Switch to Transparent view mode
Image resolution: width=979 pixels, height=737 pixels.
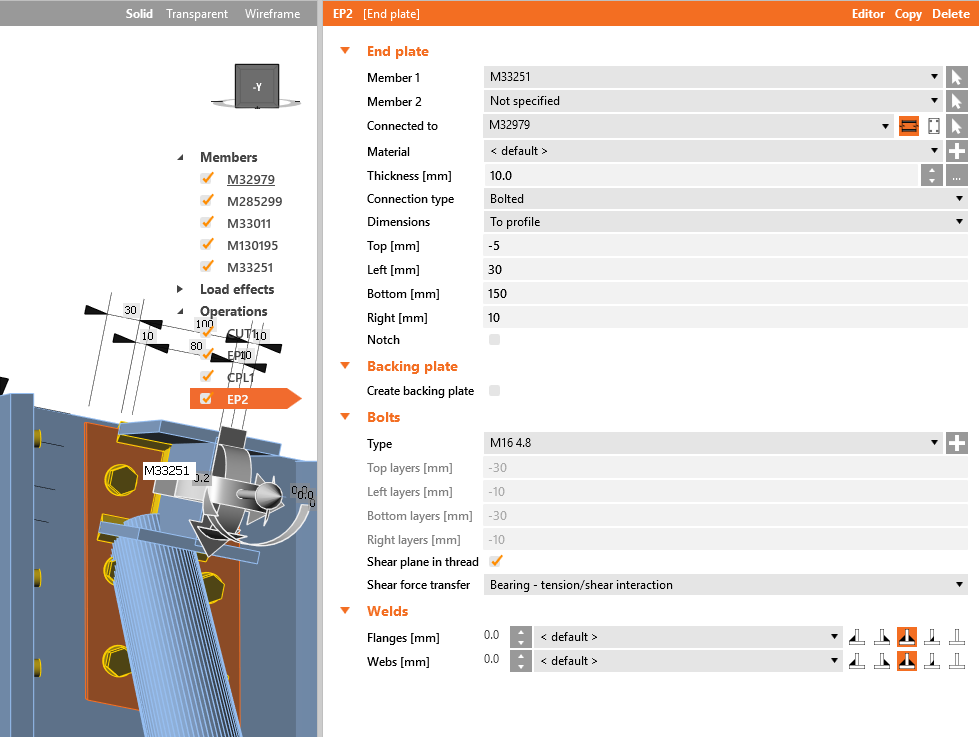[x=196, y=13]
